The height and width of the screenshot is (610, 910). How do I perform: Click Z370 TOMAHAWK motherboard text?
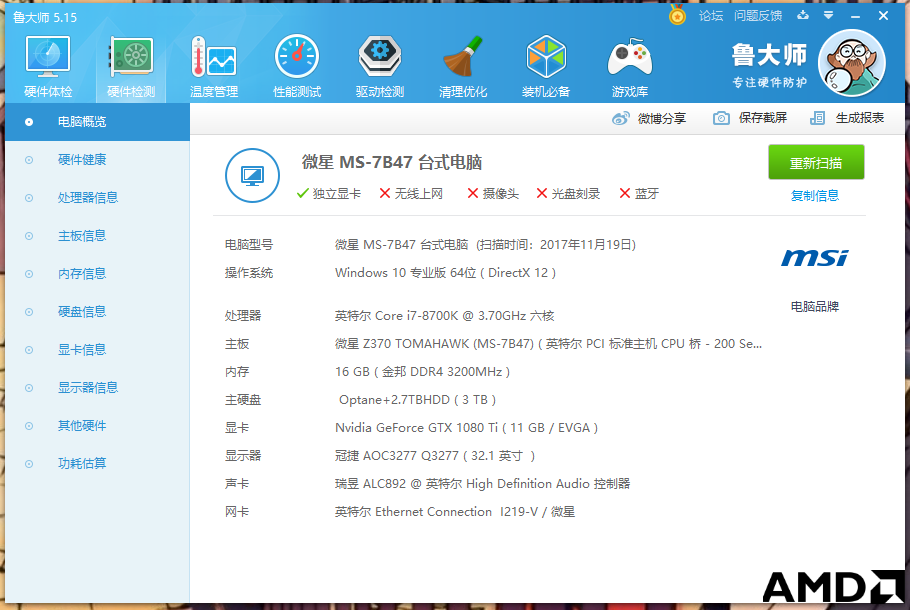coord(548,344)
